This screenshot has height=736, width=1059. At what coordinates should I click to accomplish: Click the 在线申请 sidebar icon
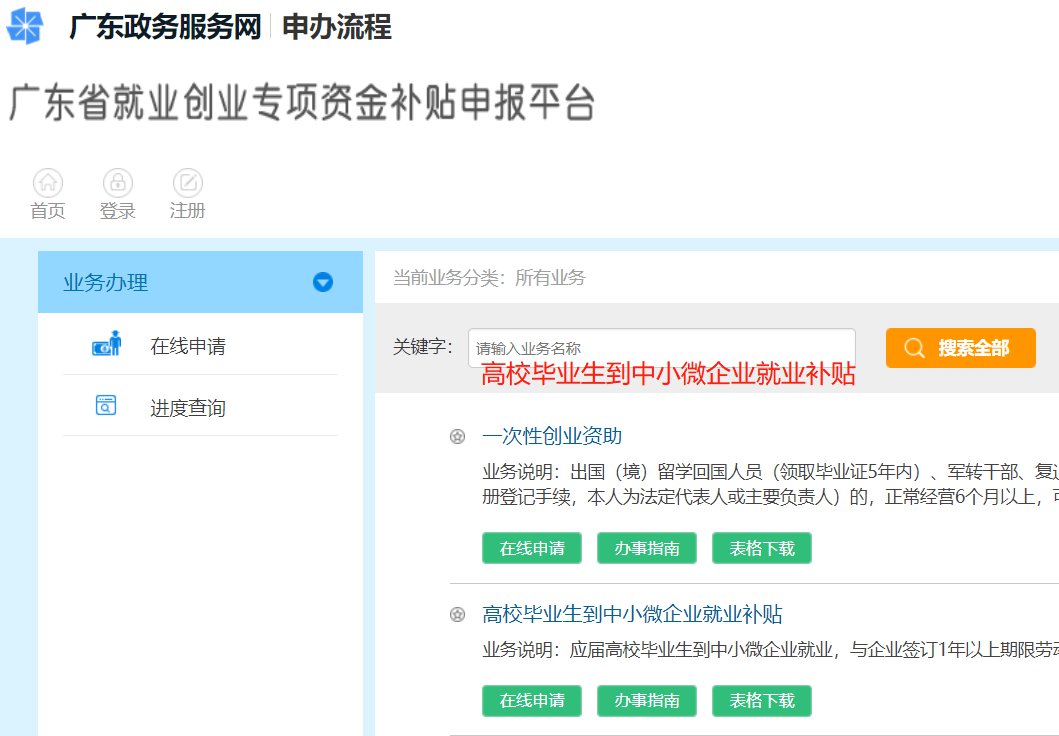pyautogui.click(x=107, y=344)
